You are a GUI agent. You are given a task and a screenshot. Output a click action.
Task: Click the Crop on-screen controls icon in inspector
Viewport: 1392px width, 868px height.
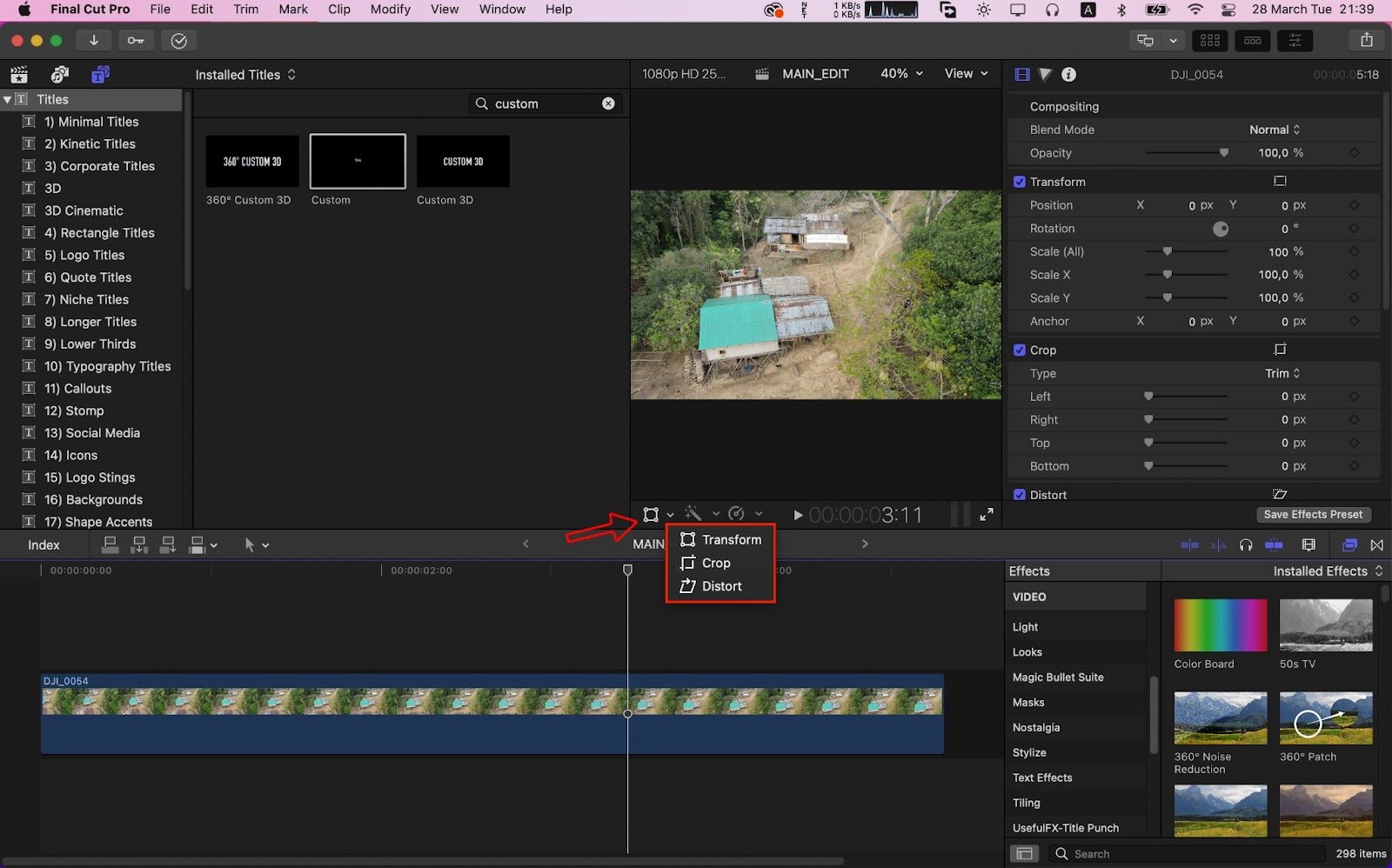pos(1280,350)
